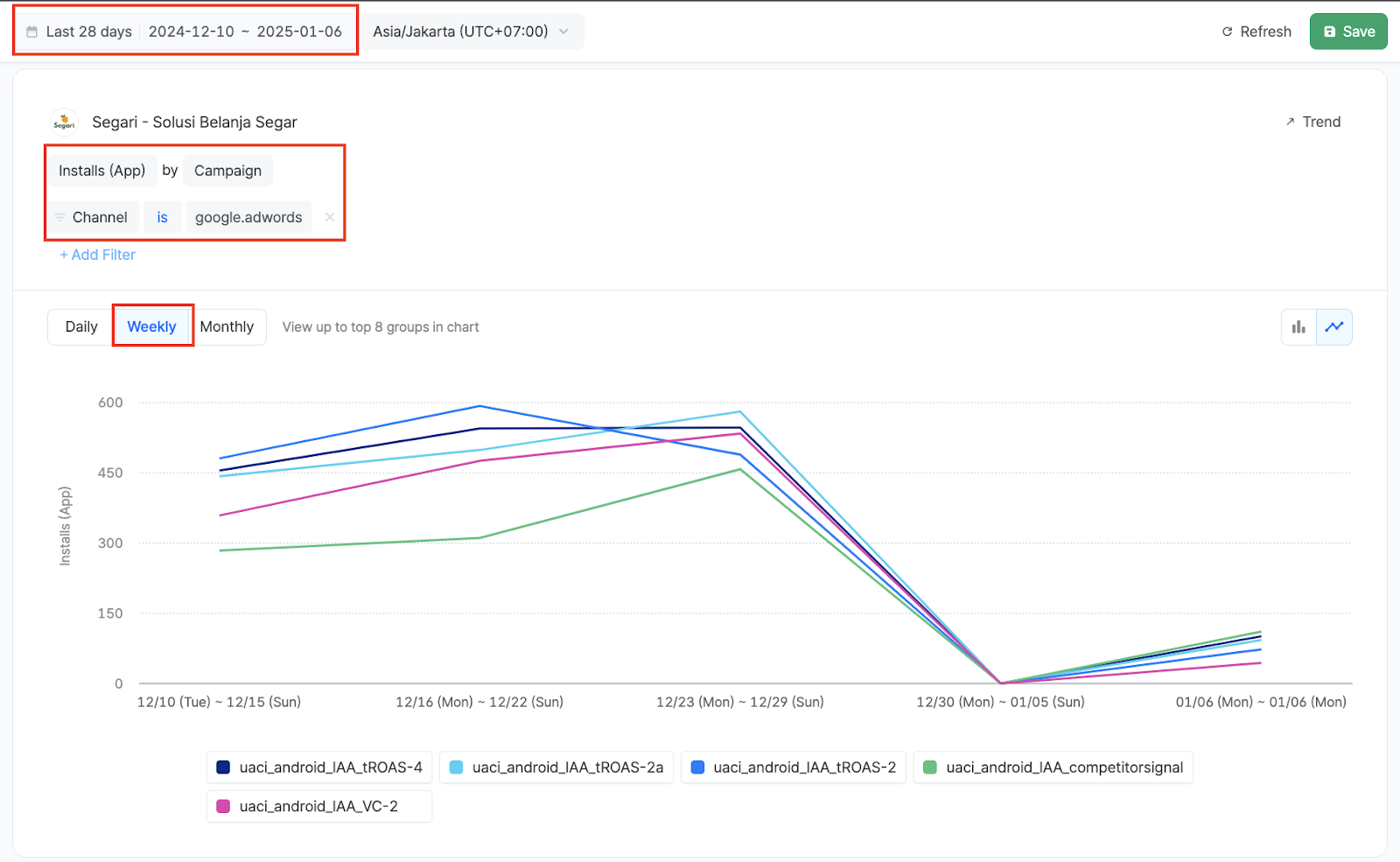Click the tROAS-2a light blue legend swatch
The image size is (1400, 862).
(x=456, y=767)
